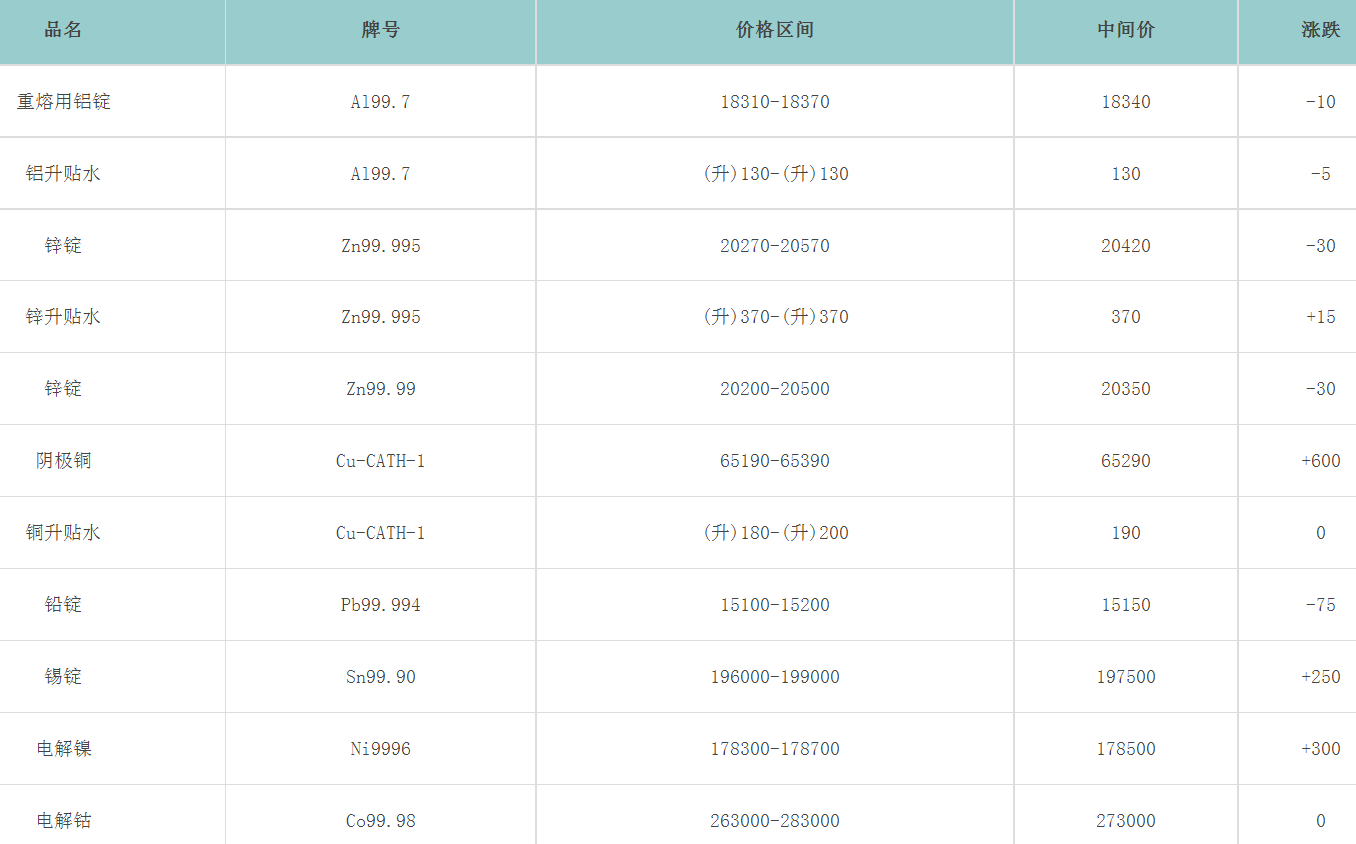Click price range 65190-65390
The width and height of the screenshot is (1356, 844).
coord(775,461)
